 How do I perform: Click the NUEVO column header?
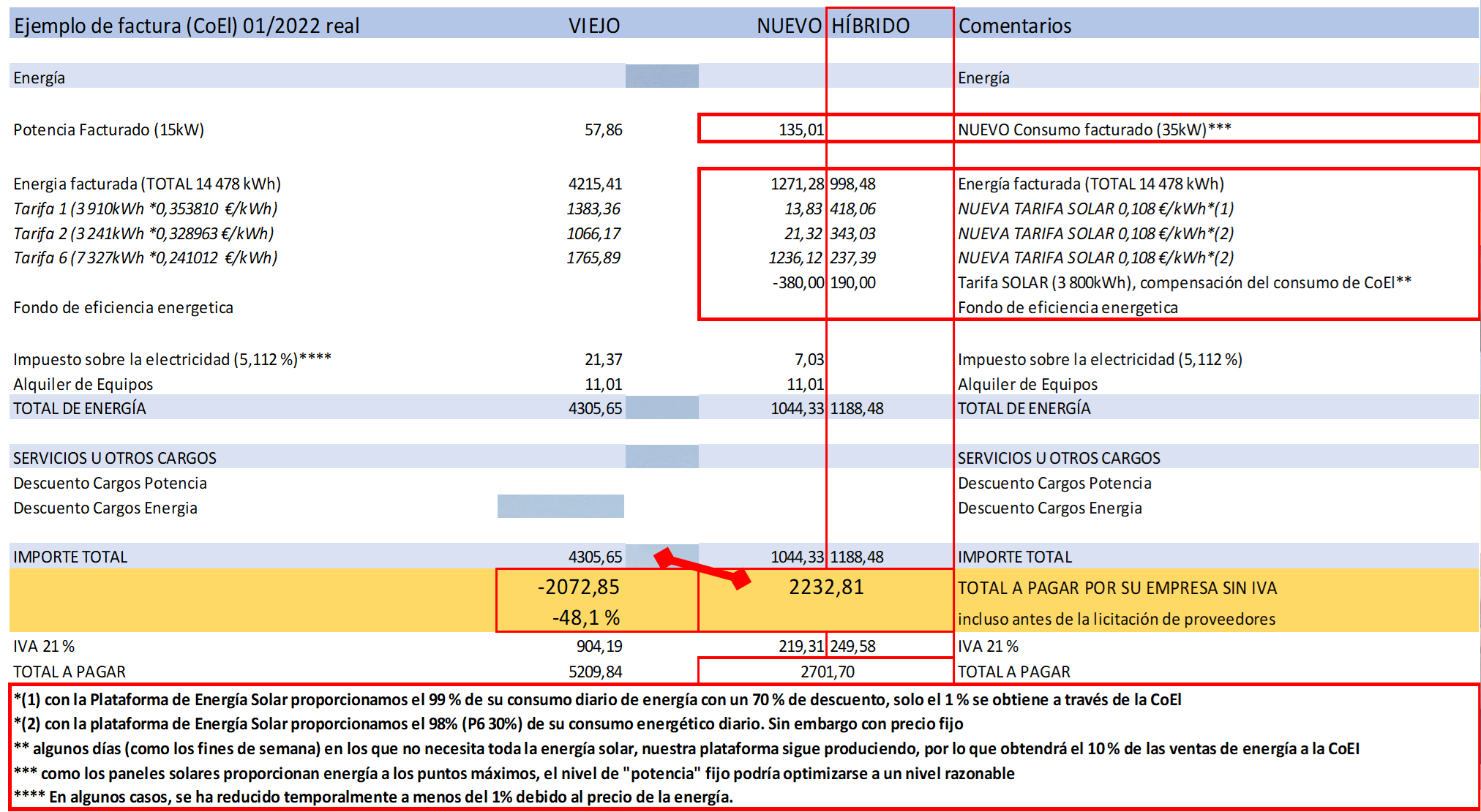788,26
